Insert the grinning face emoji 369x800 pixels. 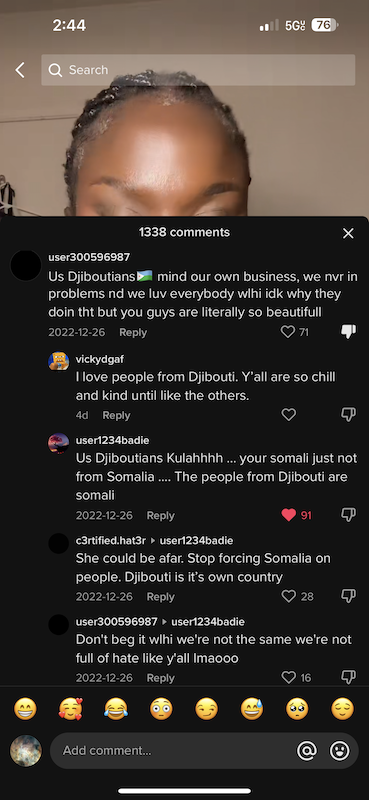(x=25, y=709)
